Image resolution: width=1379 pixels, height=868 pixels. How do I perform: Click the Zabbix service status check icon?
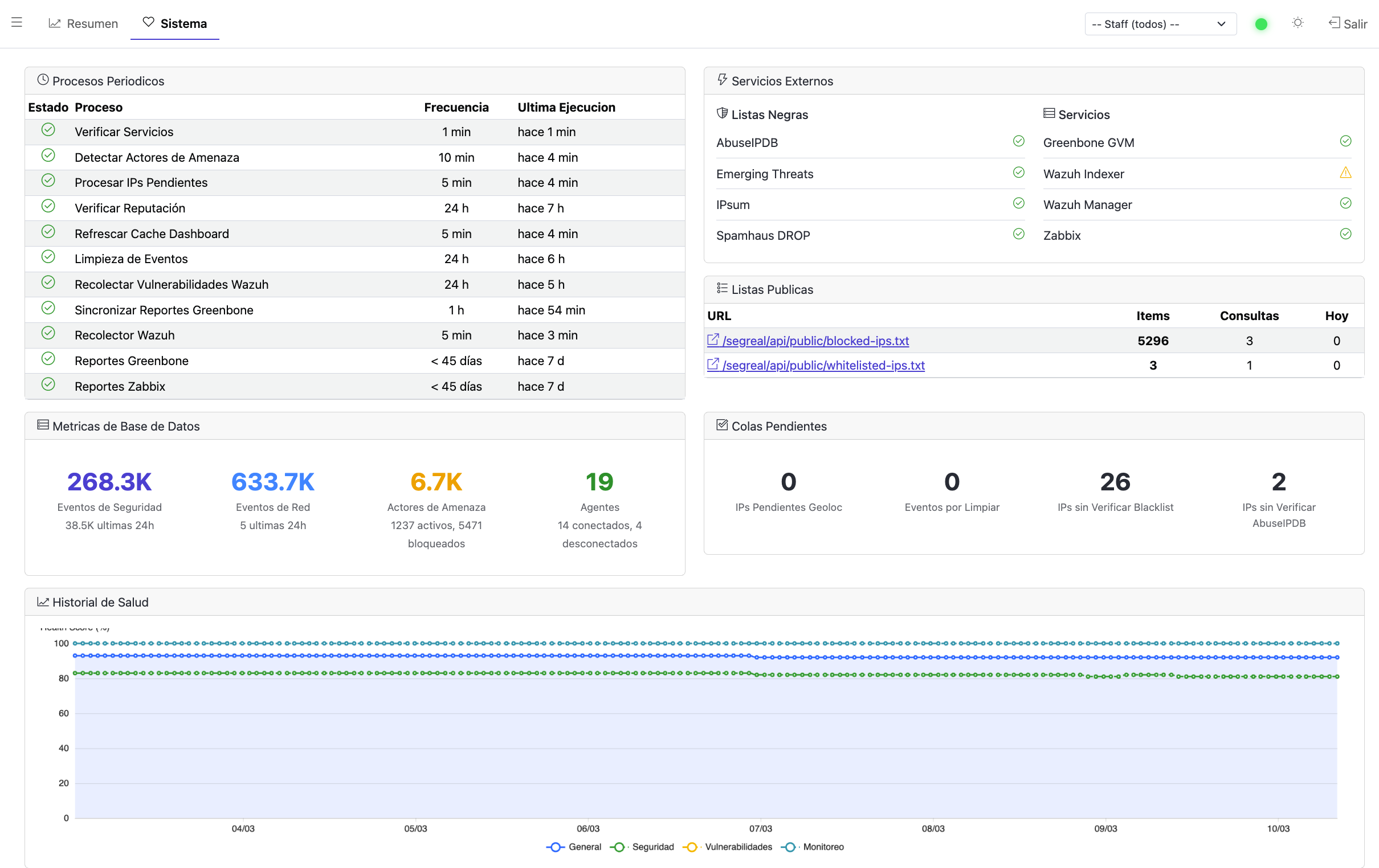1345,234
